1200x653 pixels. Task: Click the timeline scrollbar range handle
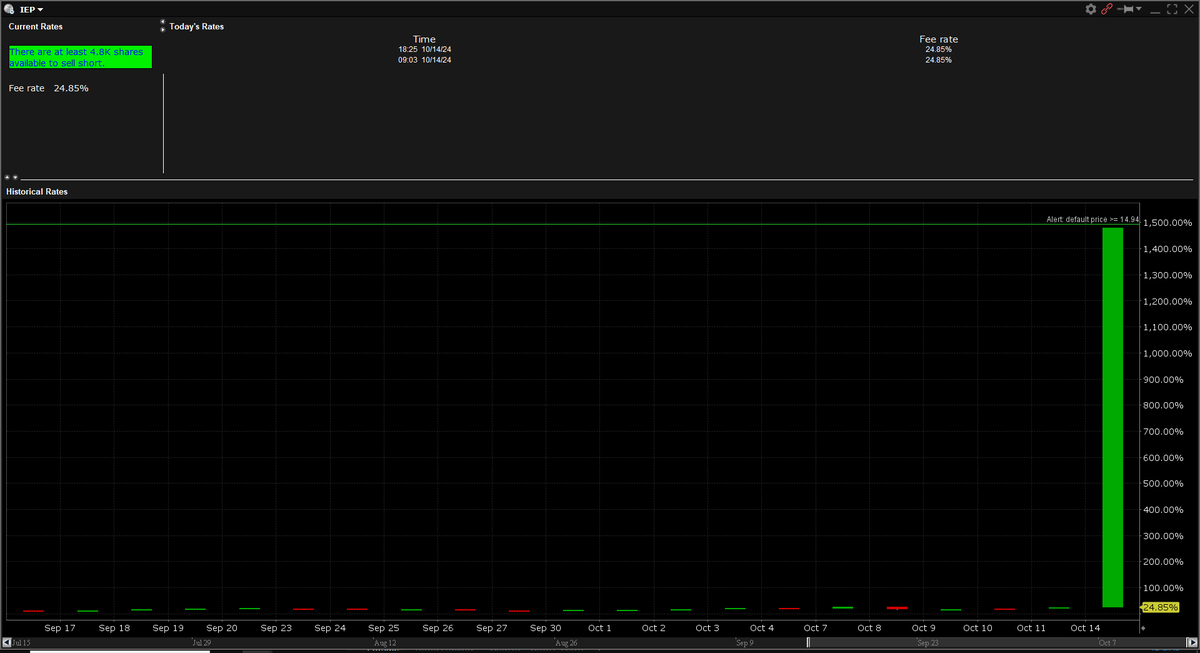(x=808, y=642)
